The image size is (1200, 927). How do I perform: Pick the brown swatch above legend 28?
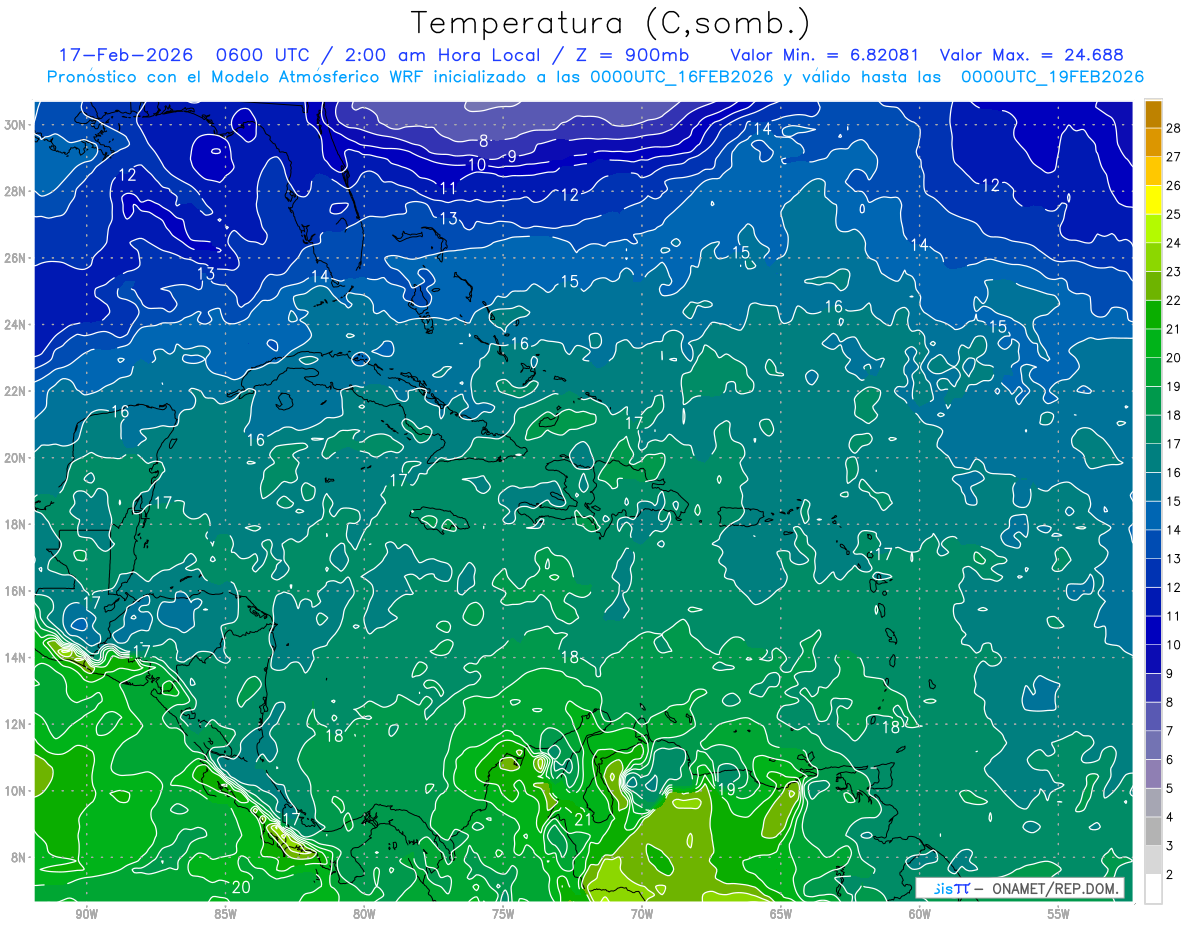tap(1153, 113)
